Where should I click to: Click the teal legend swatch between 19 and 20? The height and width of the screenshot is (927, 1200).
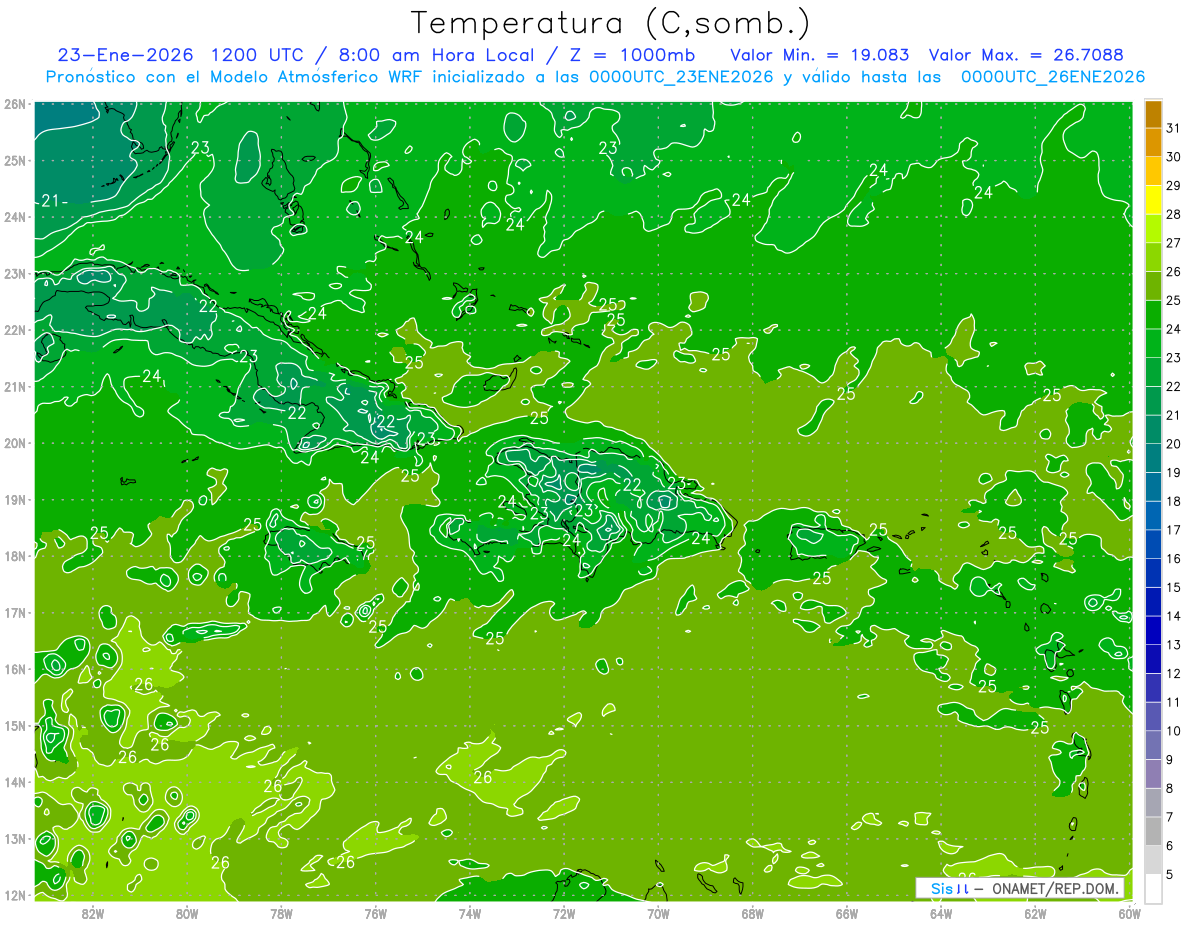(1153, 458)
